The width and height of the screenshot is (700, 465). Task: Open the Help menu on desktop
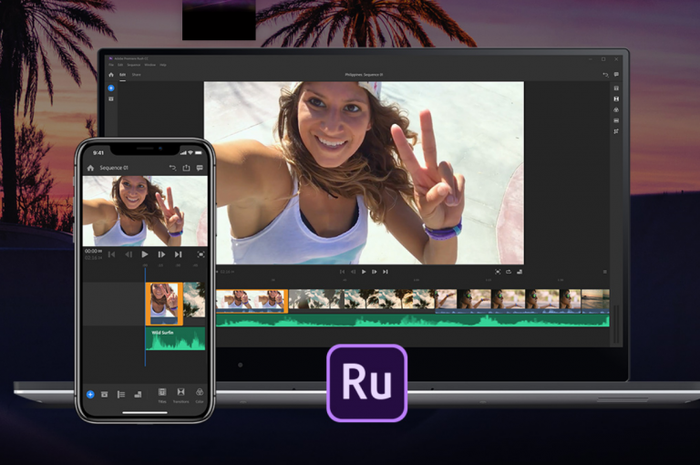(163, 65)
